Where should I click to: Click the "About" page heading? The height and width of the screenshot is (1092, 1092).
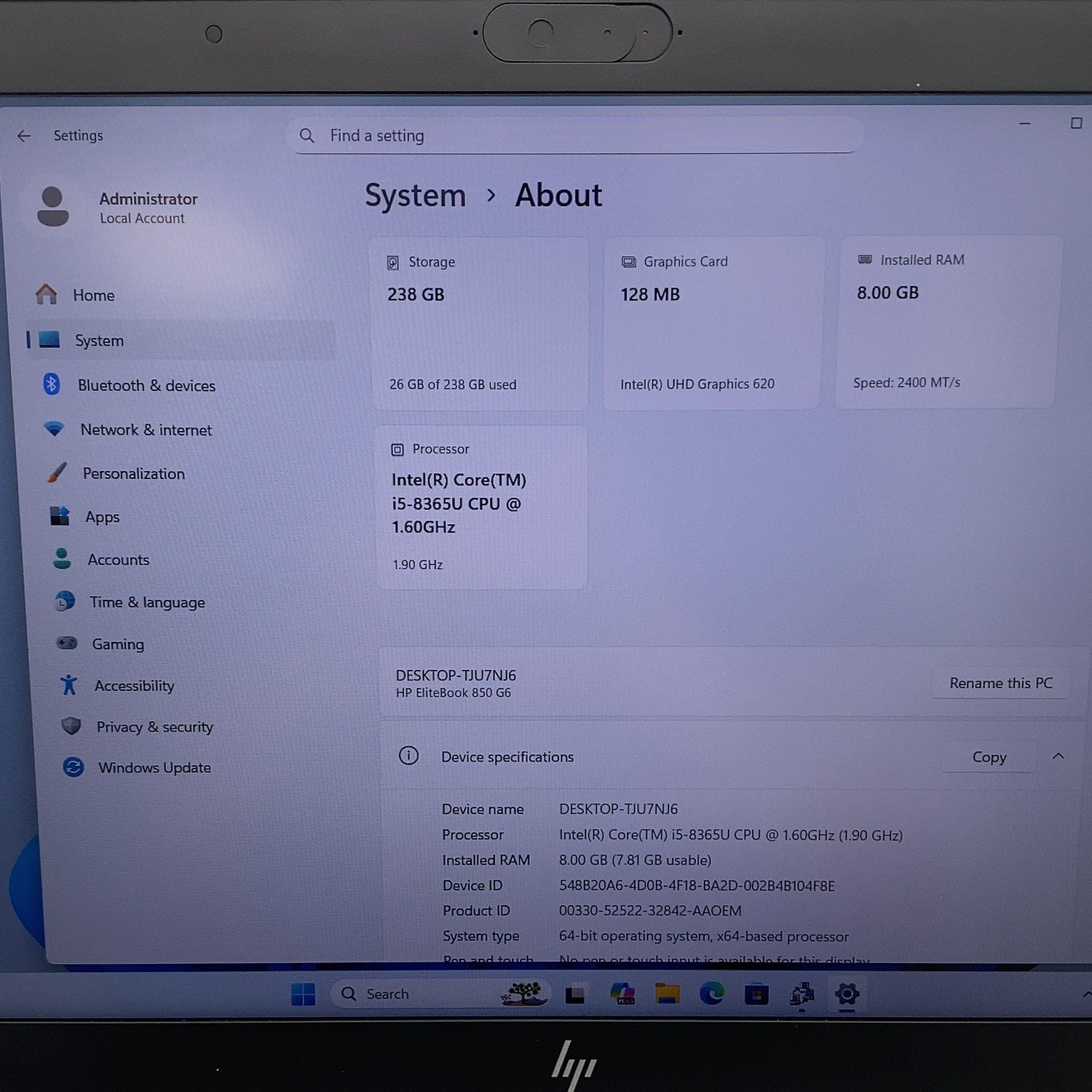coord(558,196)
